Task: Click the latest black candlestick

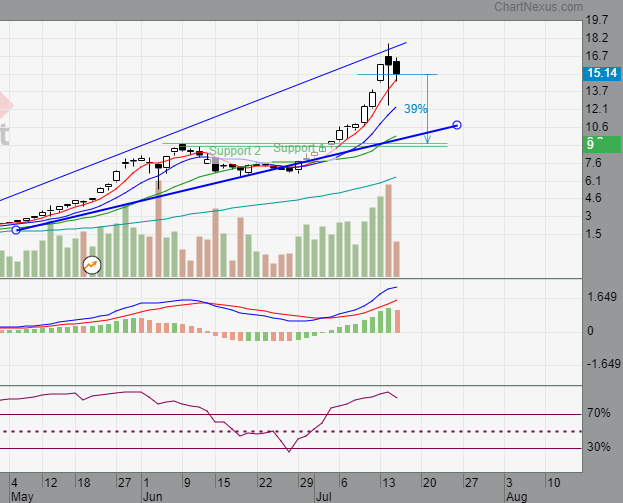Action: (x=397, y=68)
